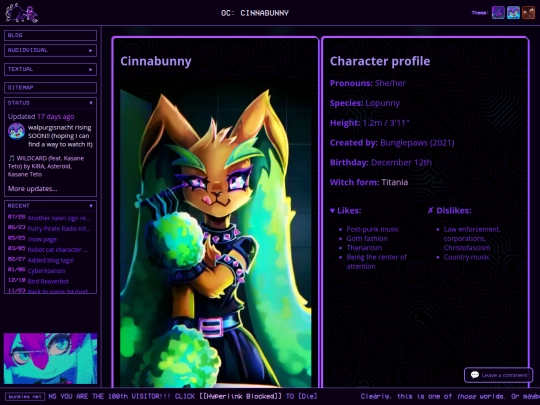This screenshot has width=540, height=405.
Task: Open 'Another neon sign re...' recent post
Action: click(x=59, y=218)
